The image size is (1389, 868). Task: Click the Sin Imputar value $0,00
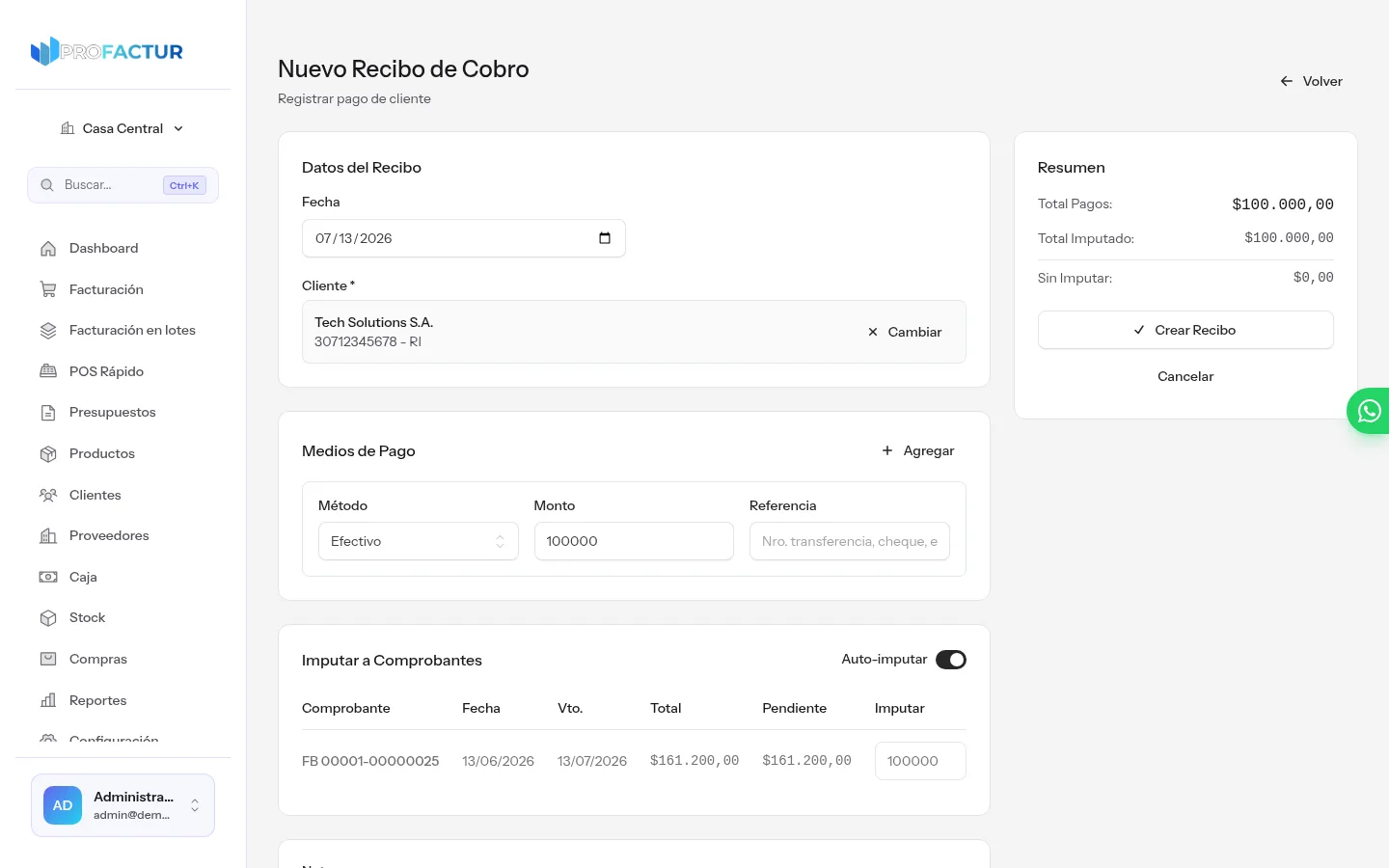(x=1314, y=278)
